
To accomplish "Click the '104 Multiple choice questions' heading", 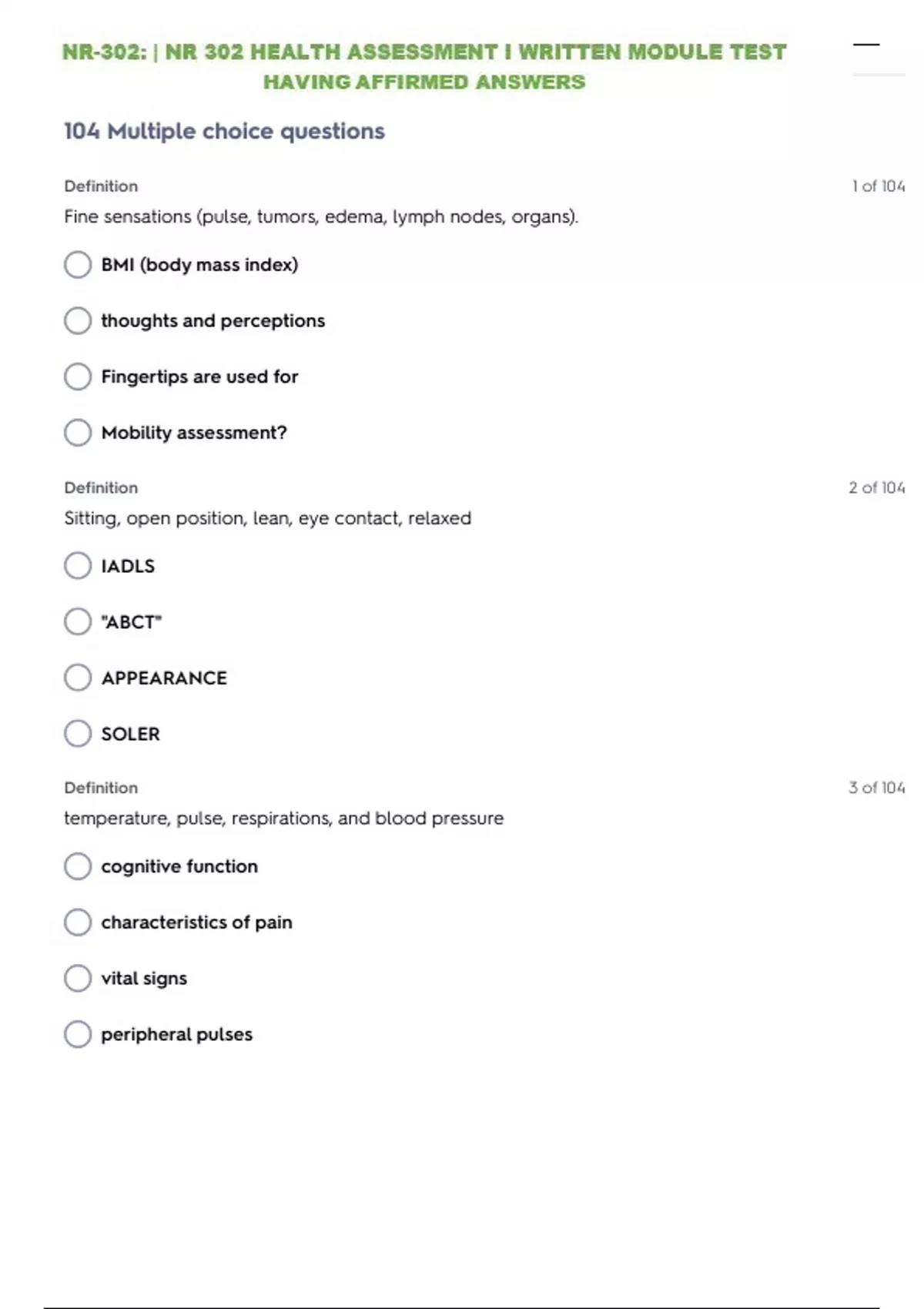I will click(224, 131).
